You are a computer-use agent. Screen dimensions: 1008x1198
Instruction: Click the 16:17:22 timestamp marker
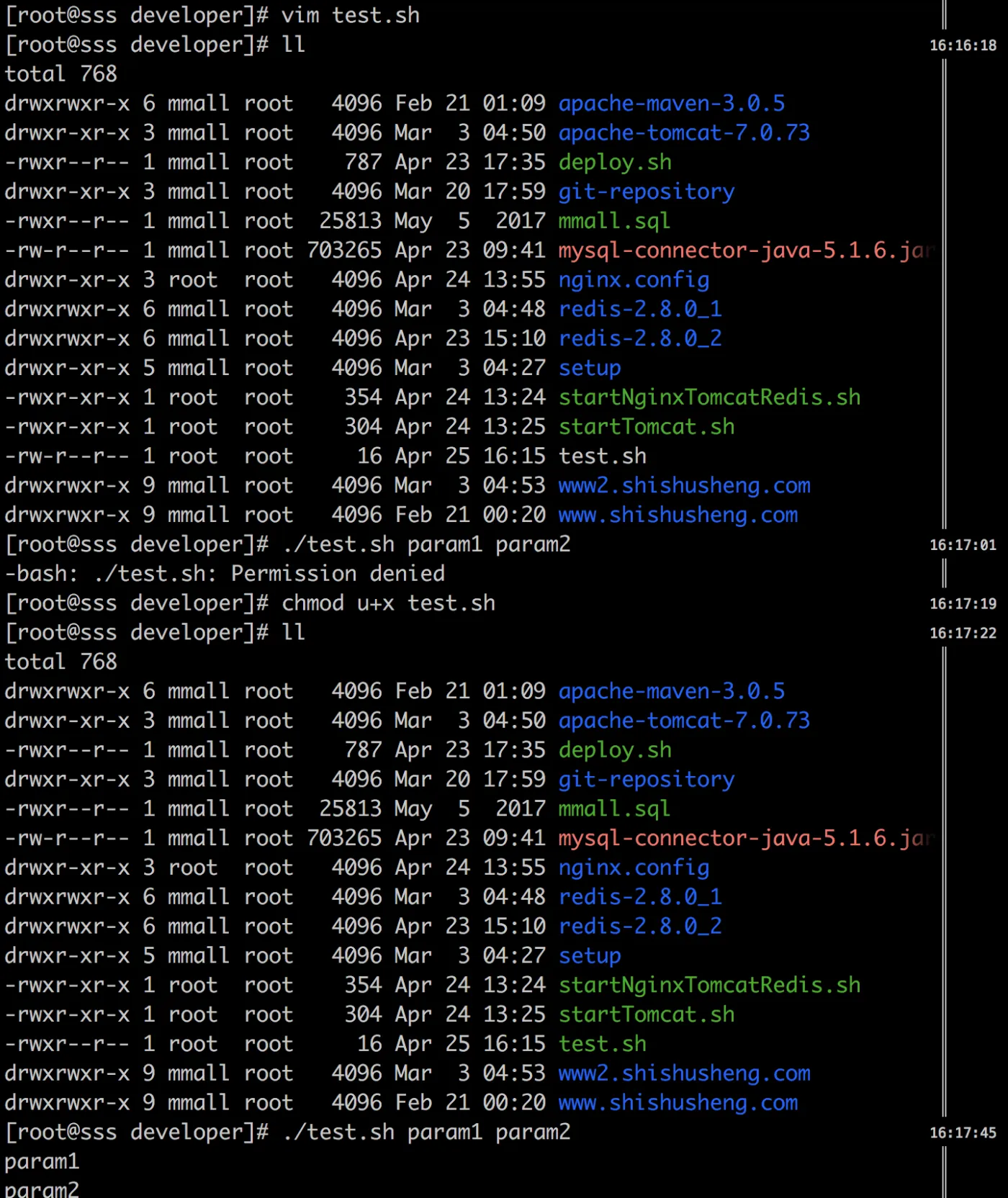pyautogui.click(x=963, y=634)
